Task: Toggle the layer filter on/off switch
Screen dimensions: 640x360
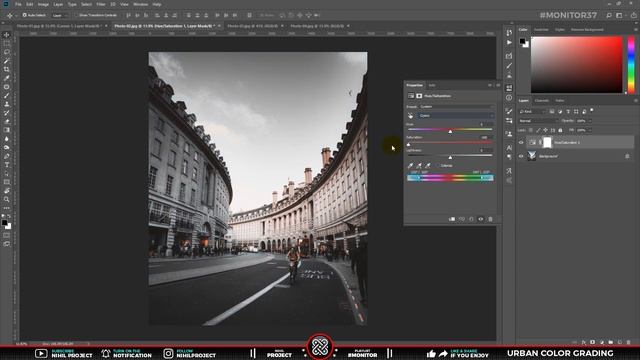Action: tap(592, 110)
